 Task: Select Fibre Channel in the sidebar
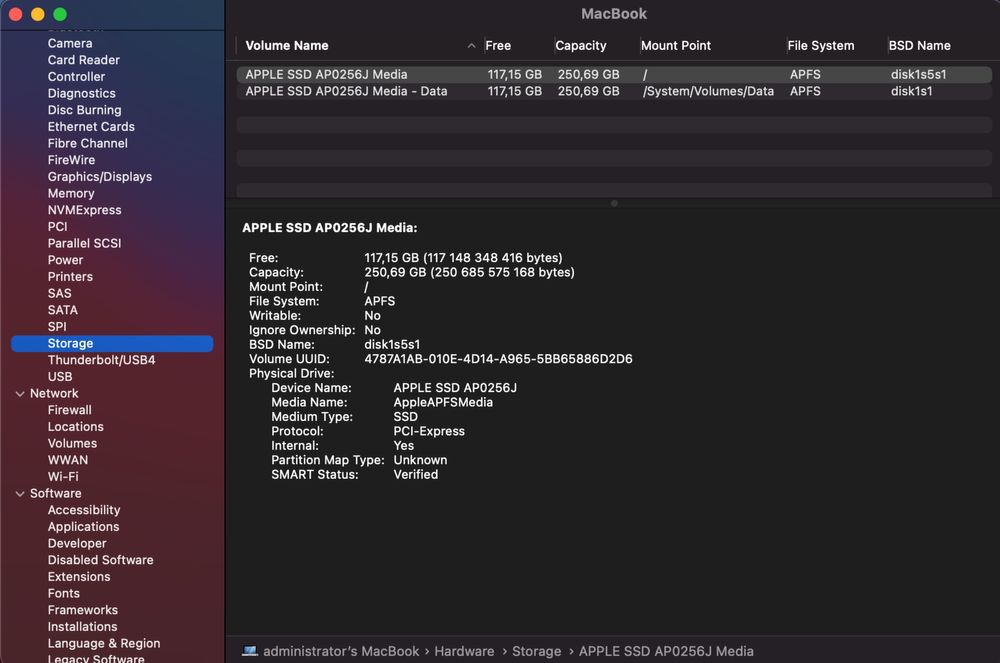click(87, 143)
